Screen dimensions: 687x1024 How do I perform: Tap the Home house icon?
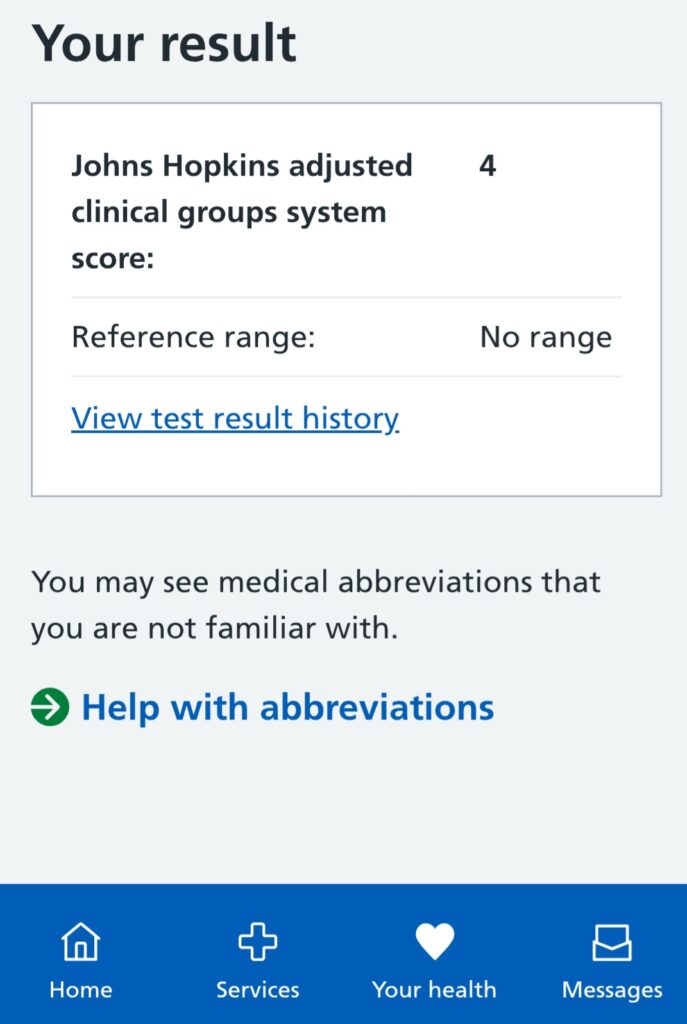coord(81,942)
